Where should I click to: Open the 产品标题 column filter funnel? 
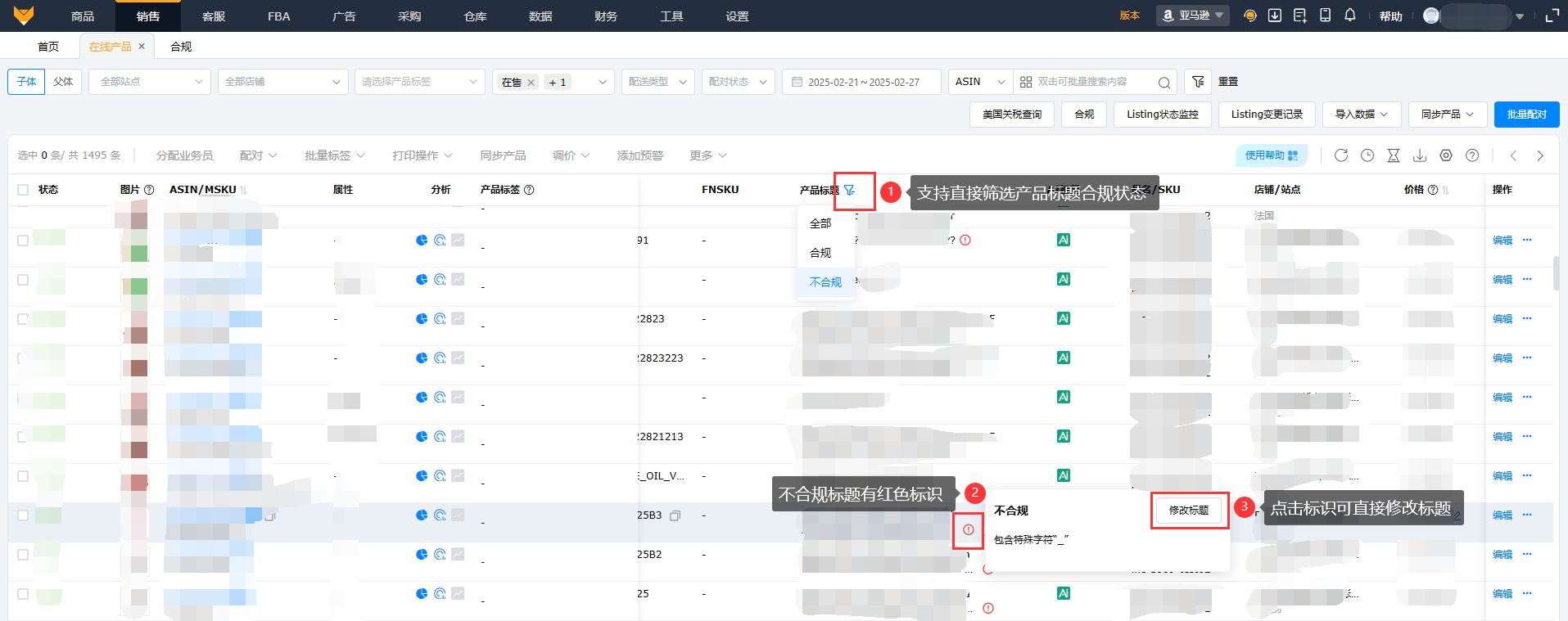849,190
